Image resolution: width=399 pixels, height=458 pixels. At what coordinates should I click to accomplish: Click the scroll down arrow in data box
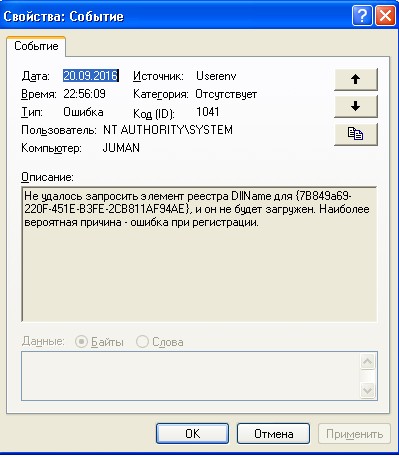pyautogui.click(x=368, y=390)
